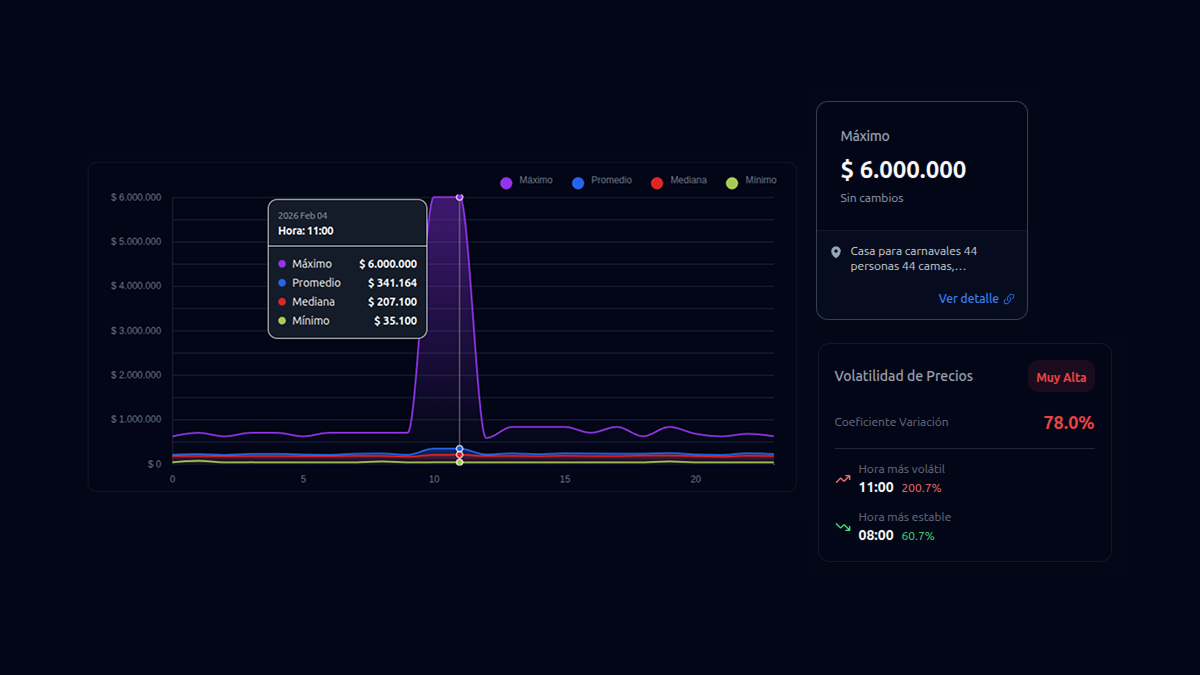The image size is (1200, 675).
Task: Select the 08:00 most stable hour
Action: tap(876, 536)
